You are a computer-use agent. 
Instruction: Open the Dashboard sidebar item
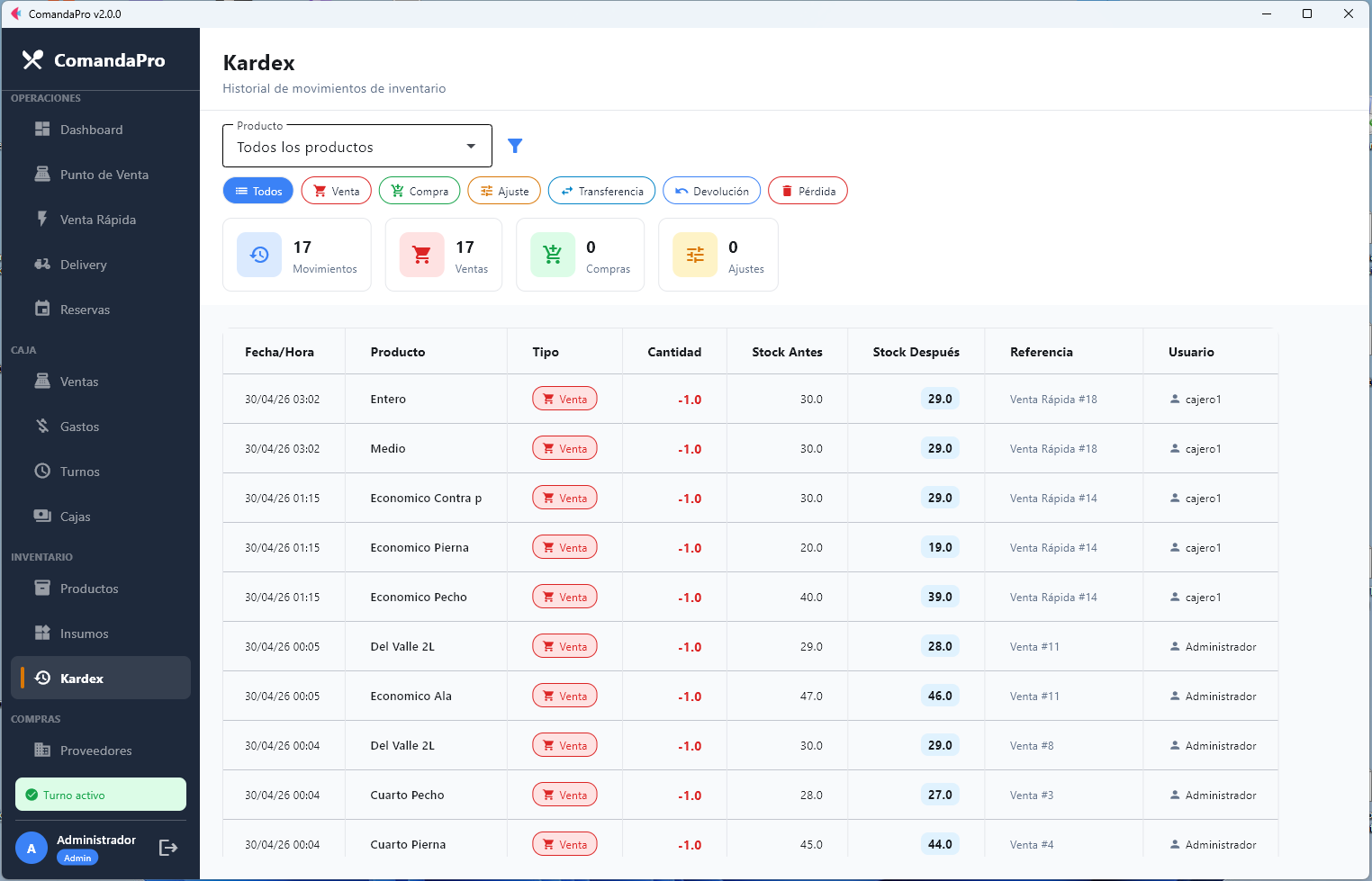pos(100,130)
